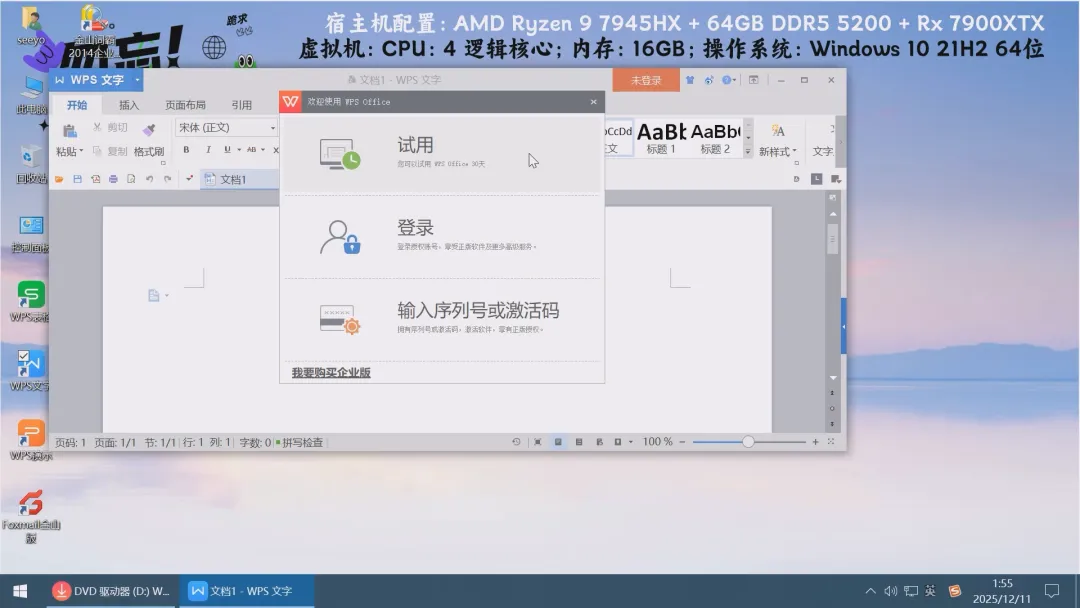Click the 文档1 - WPS 文字 taskbar button
Image resolution: width=1080 pixels, height=608 pixels.
[246, 591]
